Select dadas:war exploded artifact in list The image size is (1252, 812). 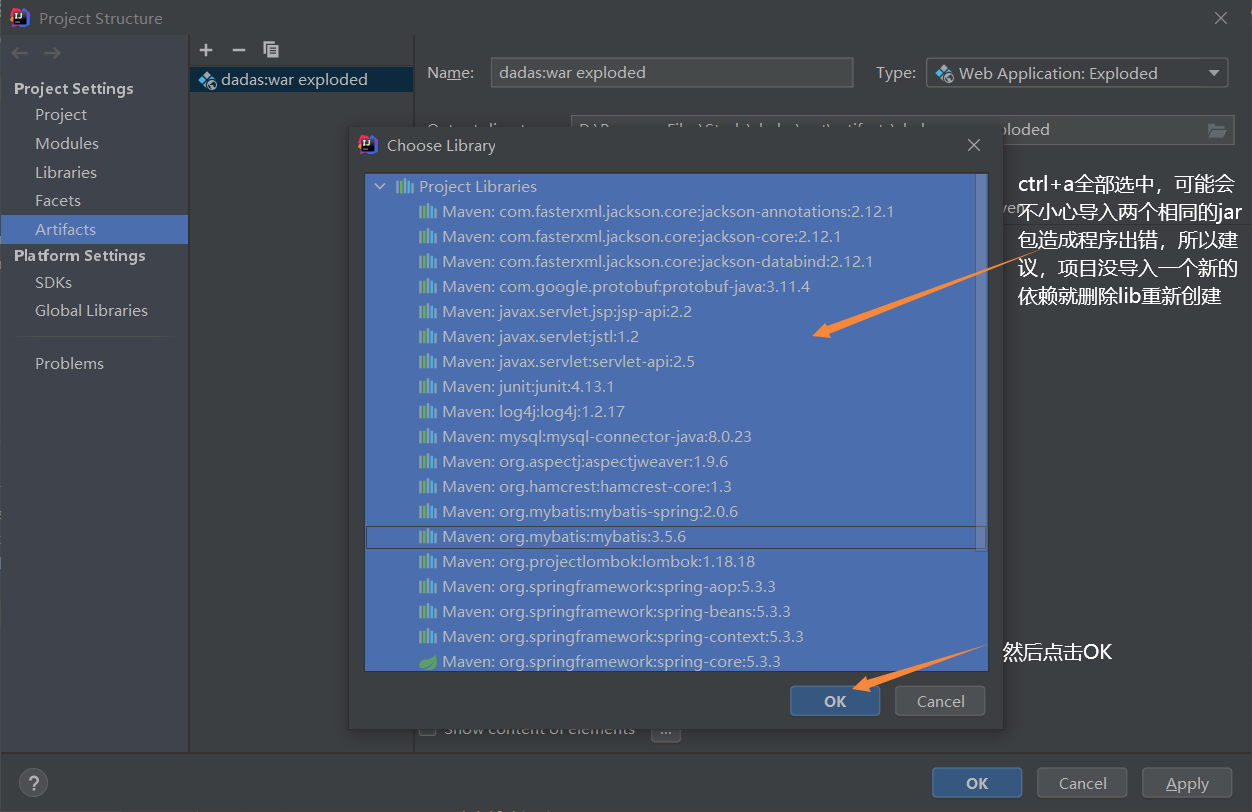click(301, 79)
